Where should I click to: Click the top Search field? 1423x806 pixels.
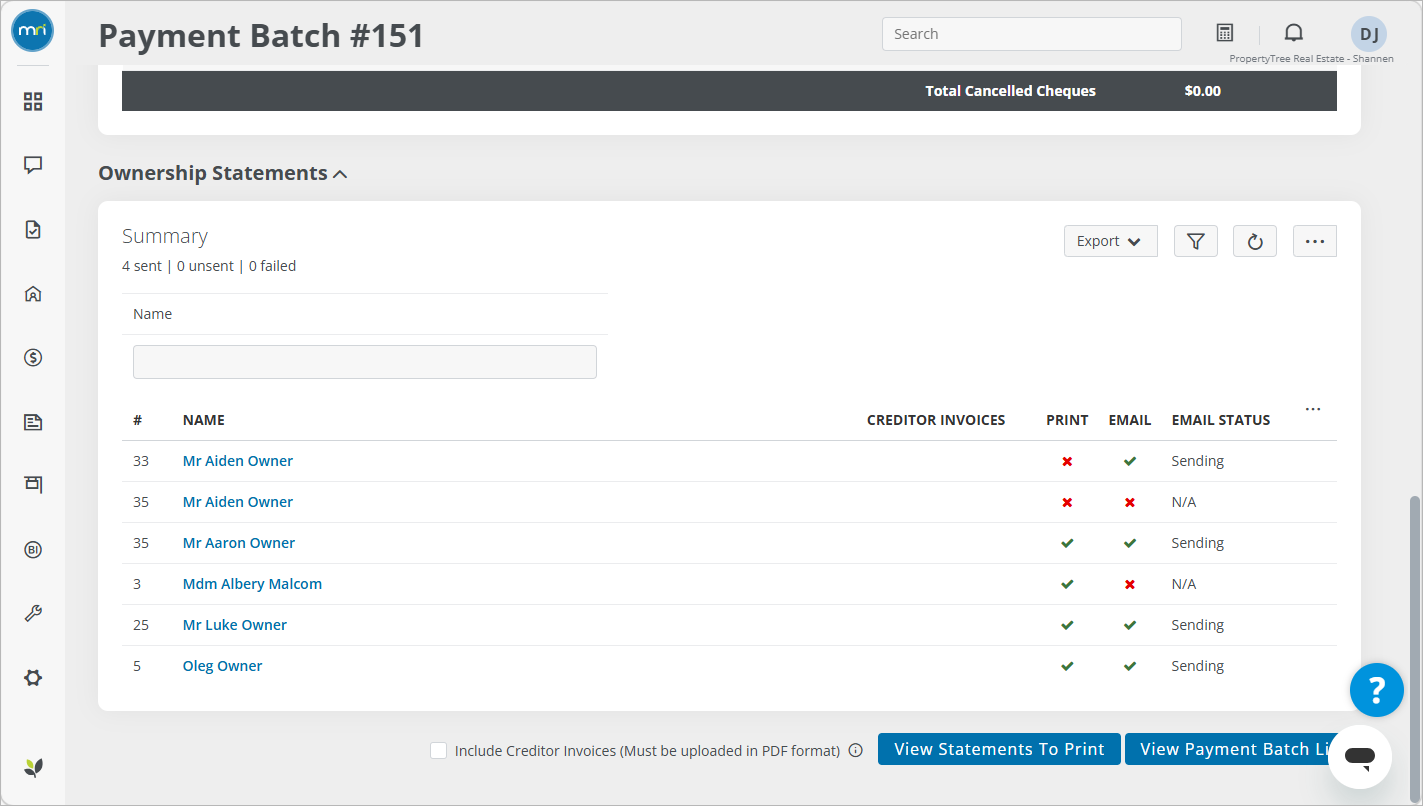1032,34
